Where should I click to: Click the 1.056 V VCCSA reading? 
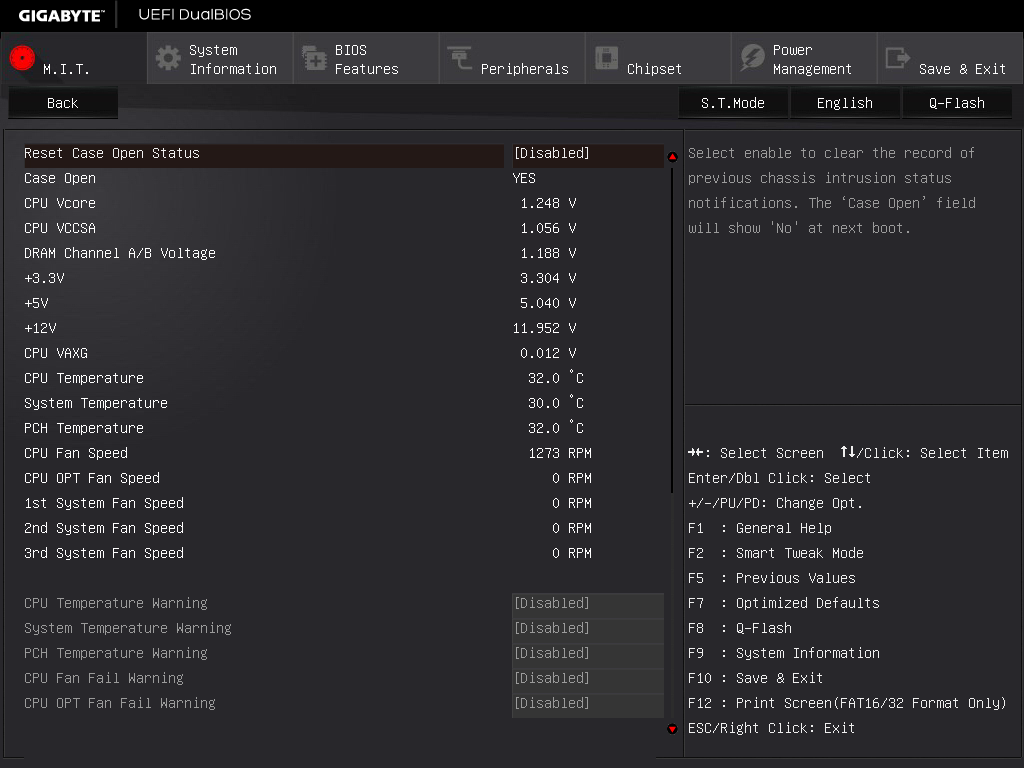tap(548, 228)
